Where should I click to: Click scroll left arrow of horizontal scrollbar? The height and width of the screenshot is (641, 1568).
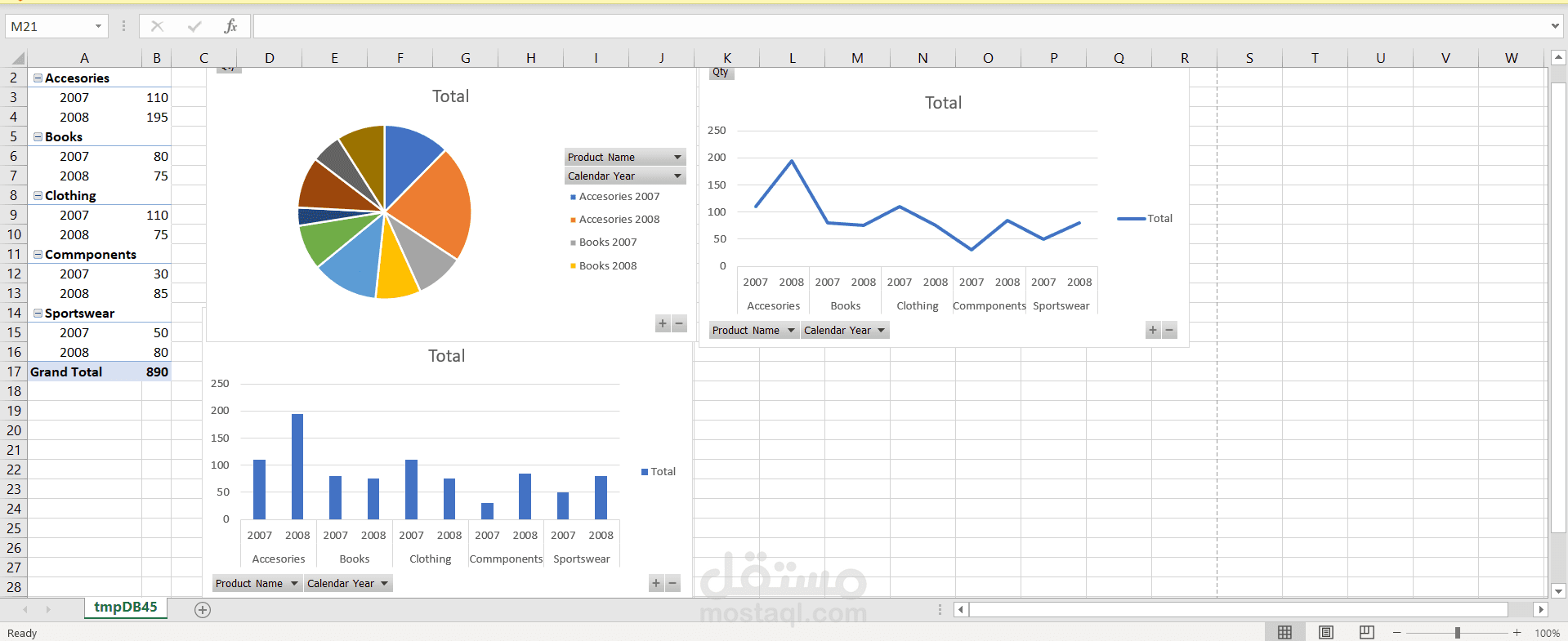tap(961, 609)
